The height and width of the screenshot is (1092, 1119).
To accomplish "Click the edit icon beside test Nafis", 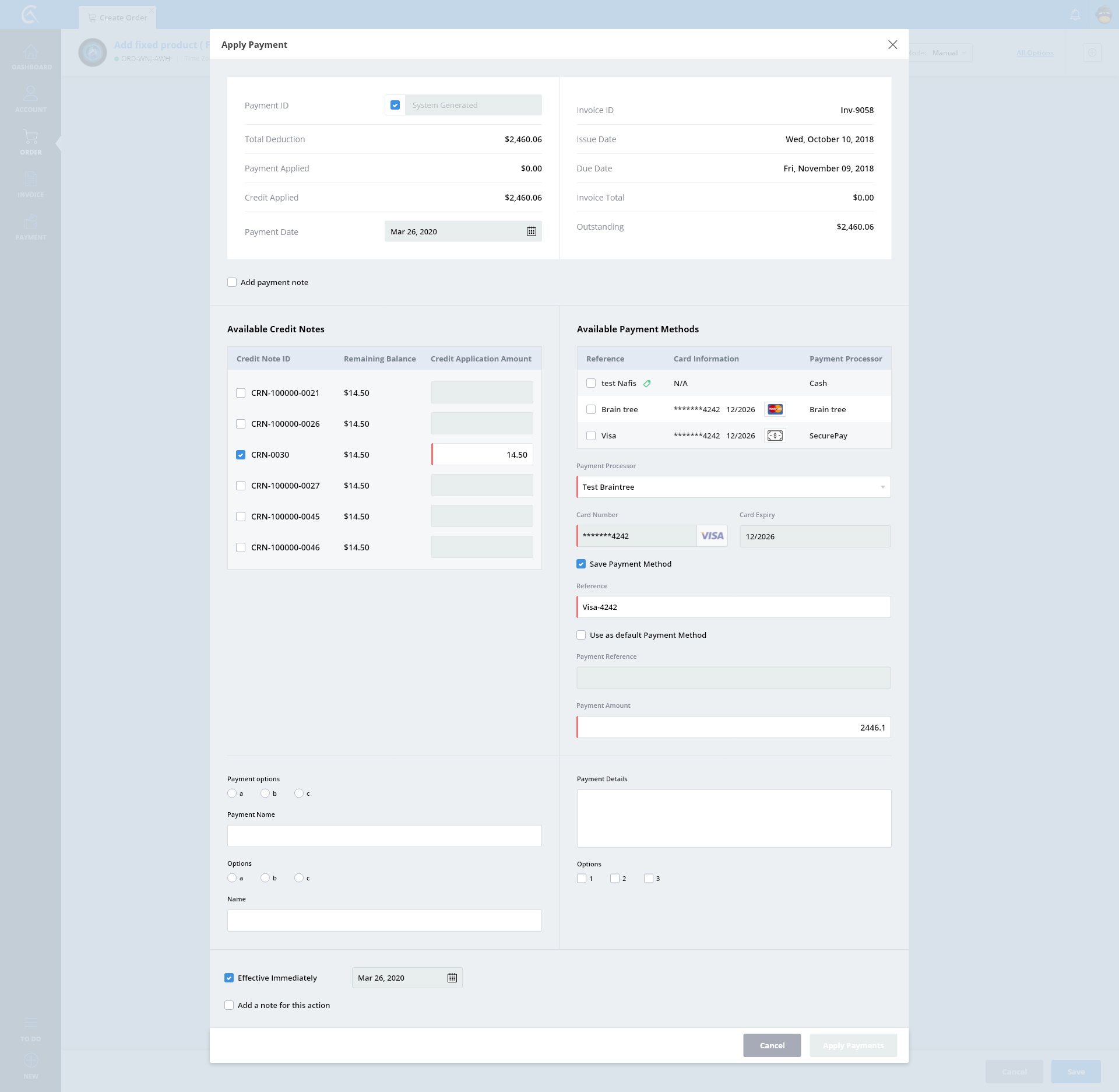I will click(647, 384).
